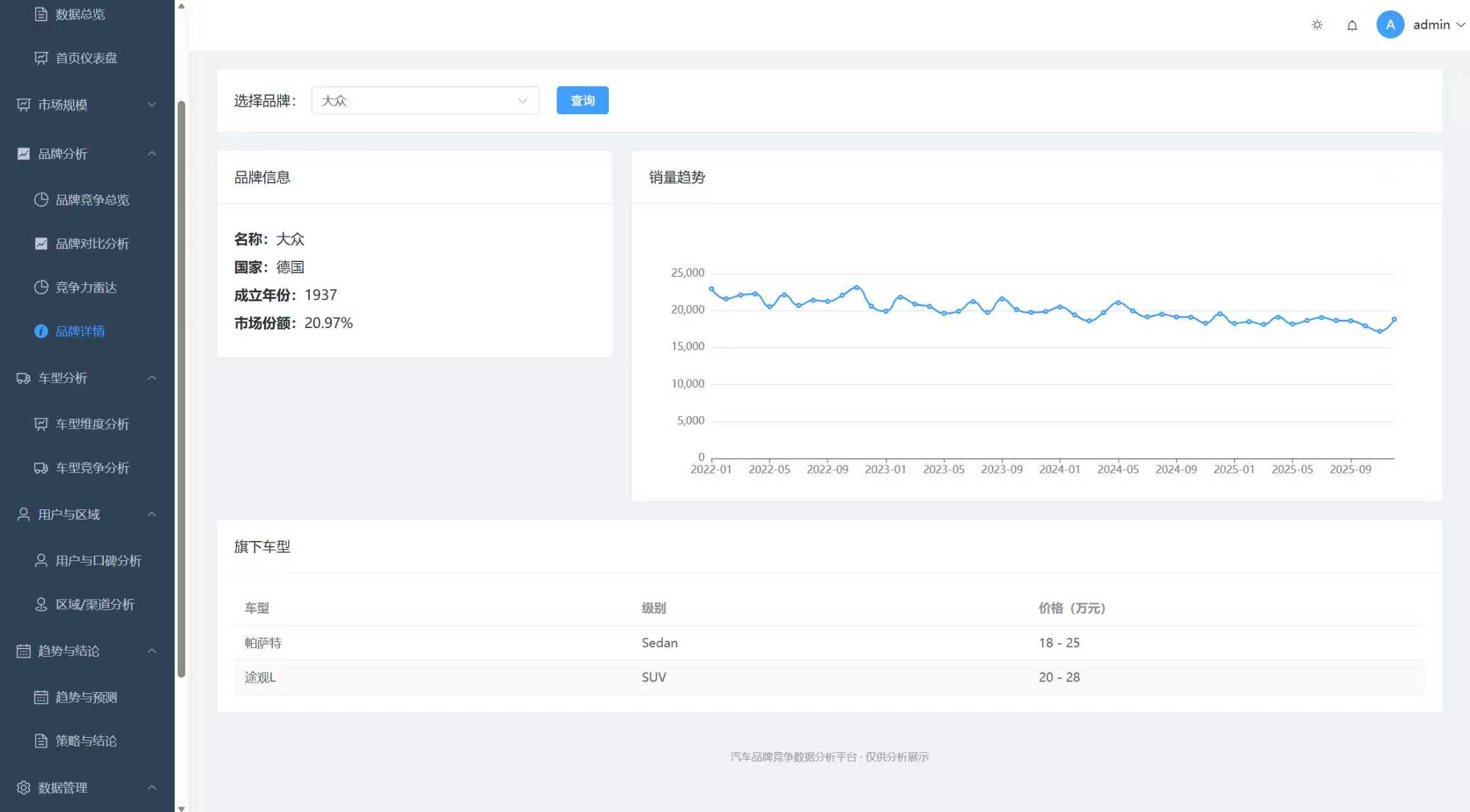Click the 数据总览 document icon
Image resolution: width=1470 pixels, height=812 pixels.
pos(41,14)
